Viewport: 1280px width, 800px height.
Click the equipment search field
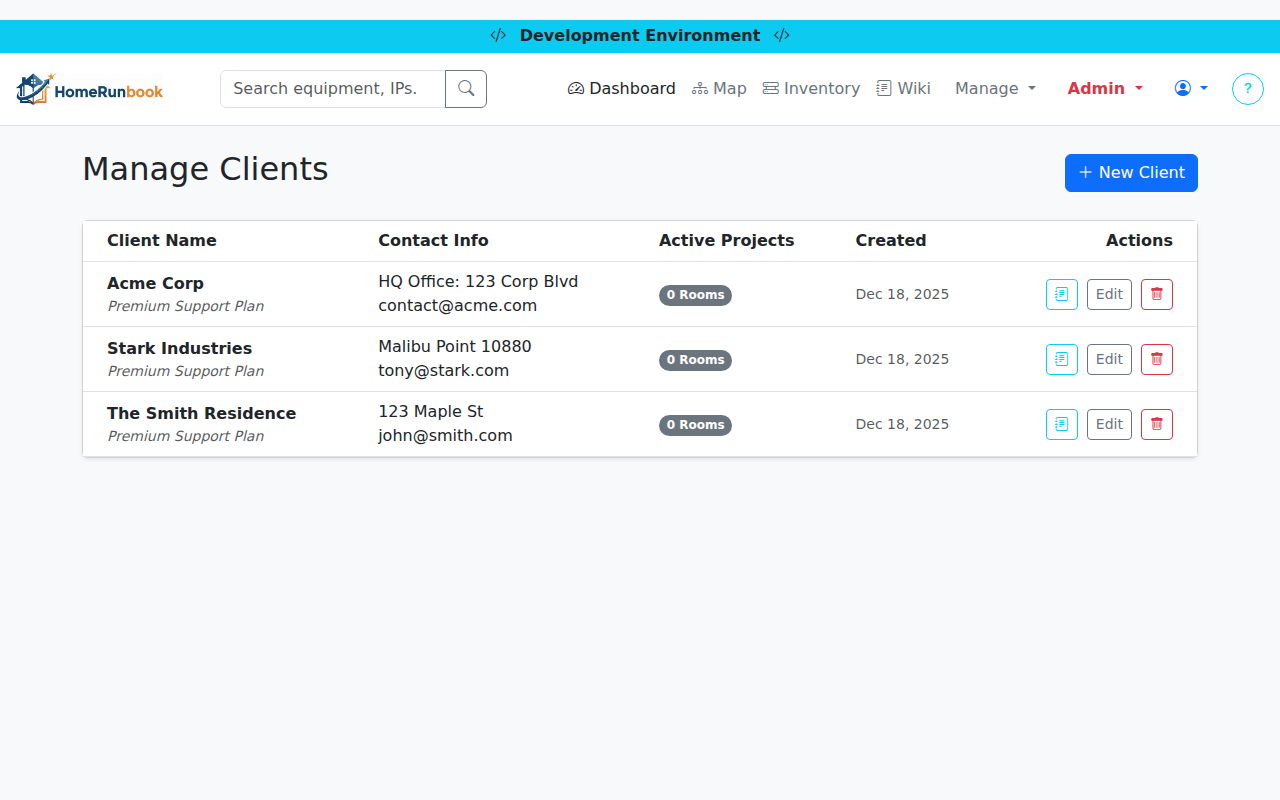(332, 88)
